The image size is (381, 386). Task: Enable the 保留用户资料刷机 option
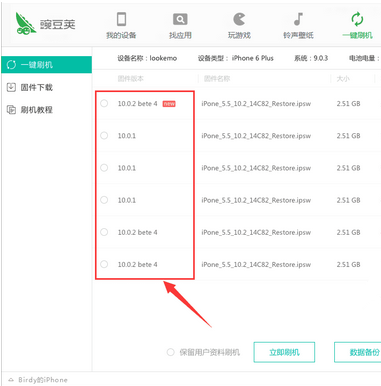[171, 352]
